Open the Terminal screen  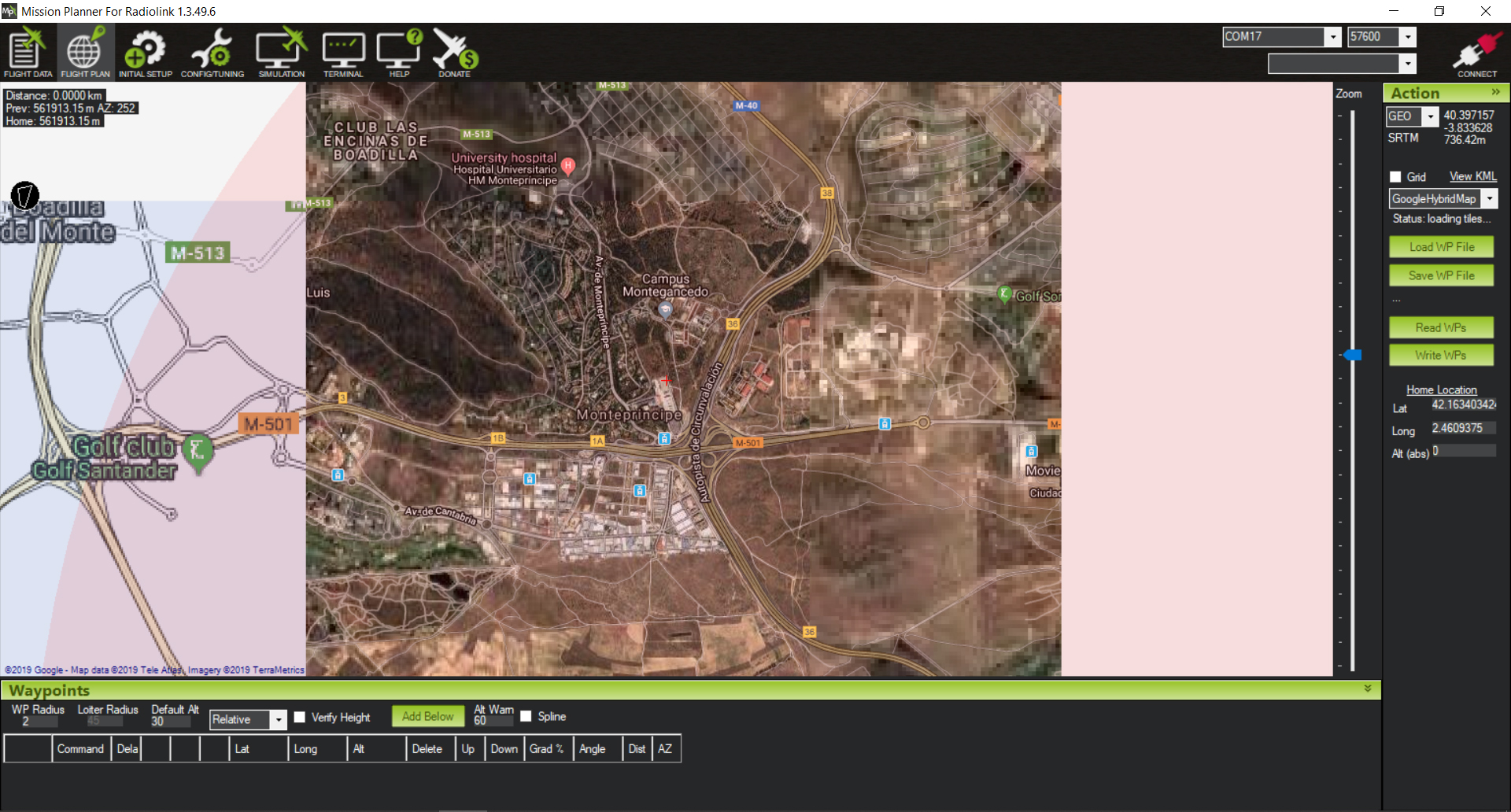tap(343, 52)
